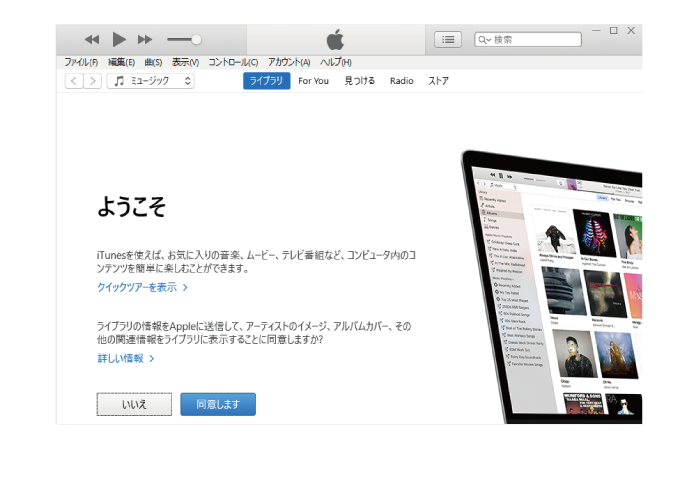
Task: Skip forward with the fast-forward button
Action: 145,40
